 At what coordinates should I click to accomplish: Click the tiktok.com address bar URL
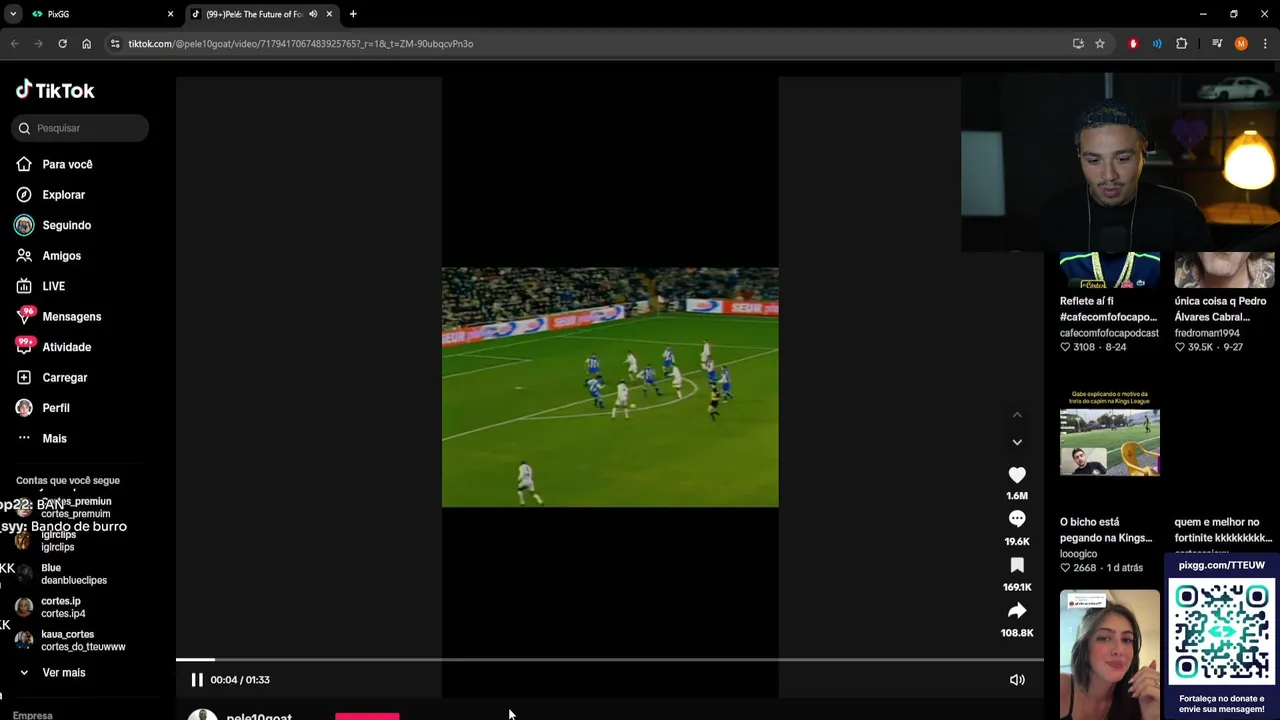tap(300, 44)
